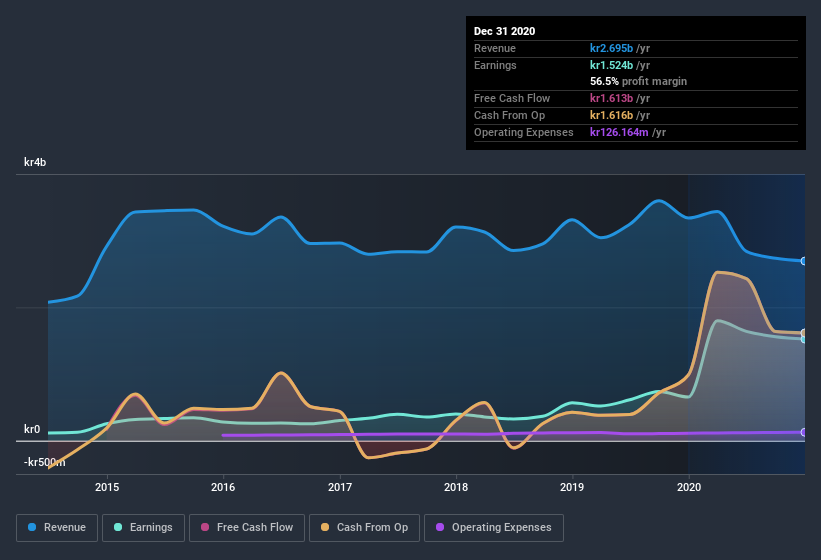The height and width of the screenshot is (560, 821).
Task: Click the Operating Expenses endpoint marker
Action: (804, 432)
